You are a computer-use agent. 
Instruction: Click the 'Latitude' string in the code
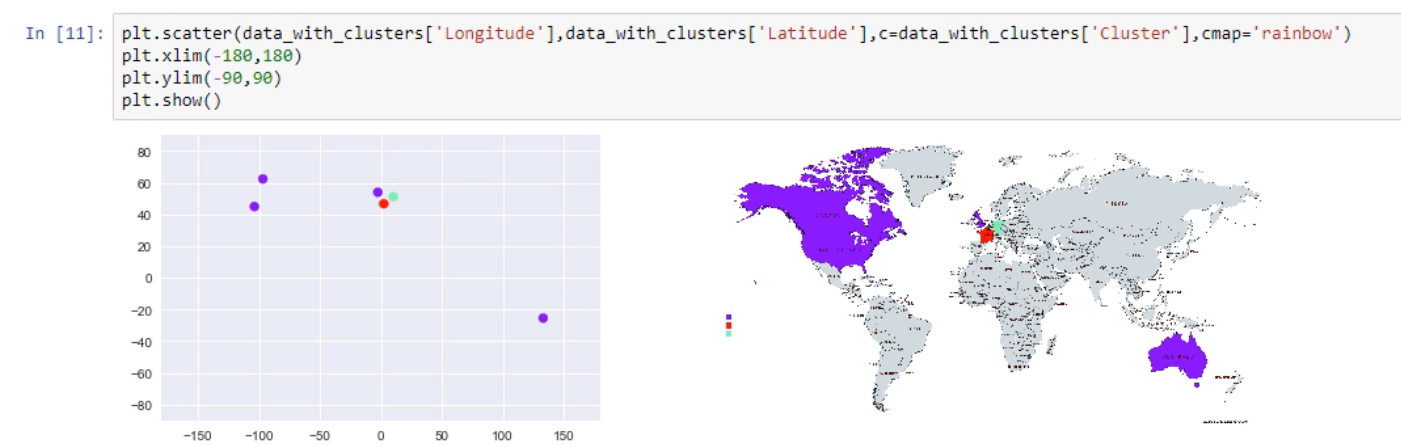[x=809, y=35]
